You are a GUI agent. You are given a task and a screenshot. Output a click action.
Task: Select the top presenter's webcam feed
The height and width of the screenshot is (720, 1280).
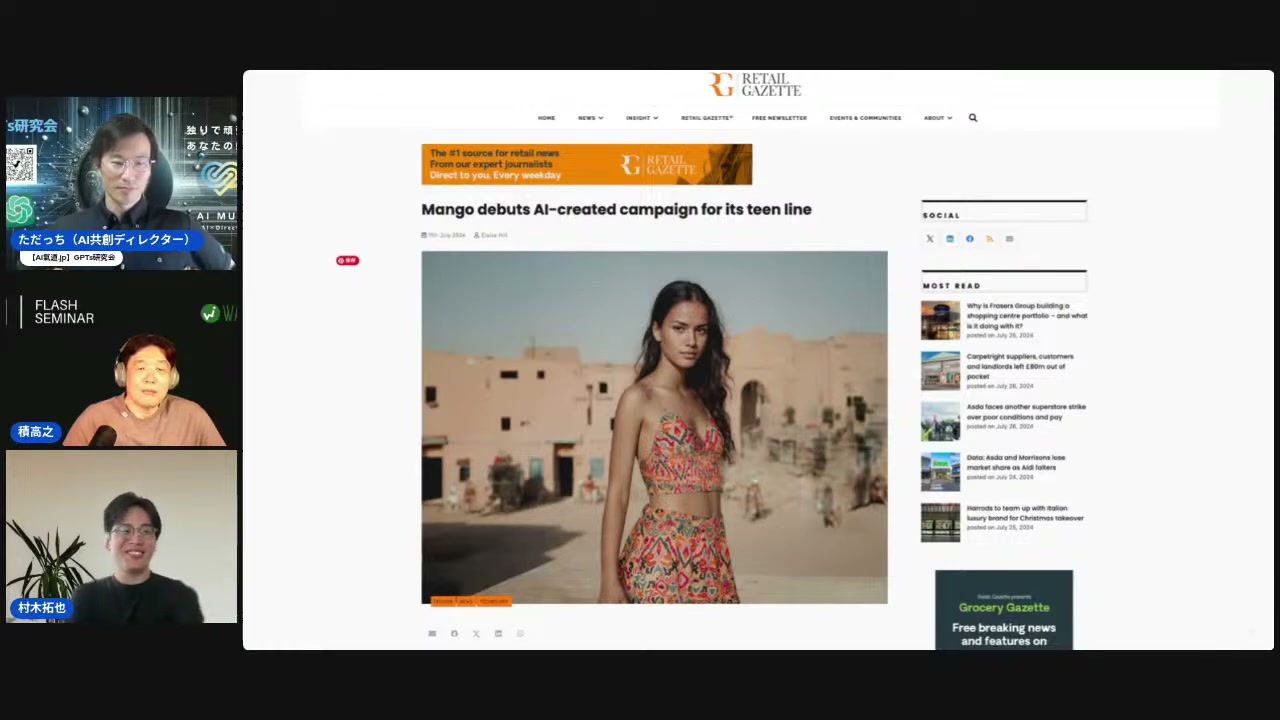pyautogui.click(x=122, y=183)
